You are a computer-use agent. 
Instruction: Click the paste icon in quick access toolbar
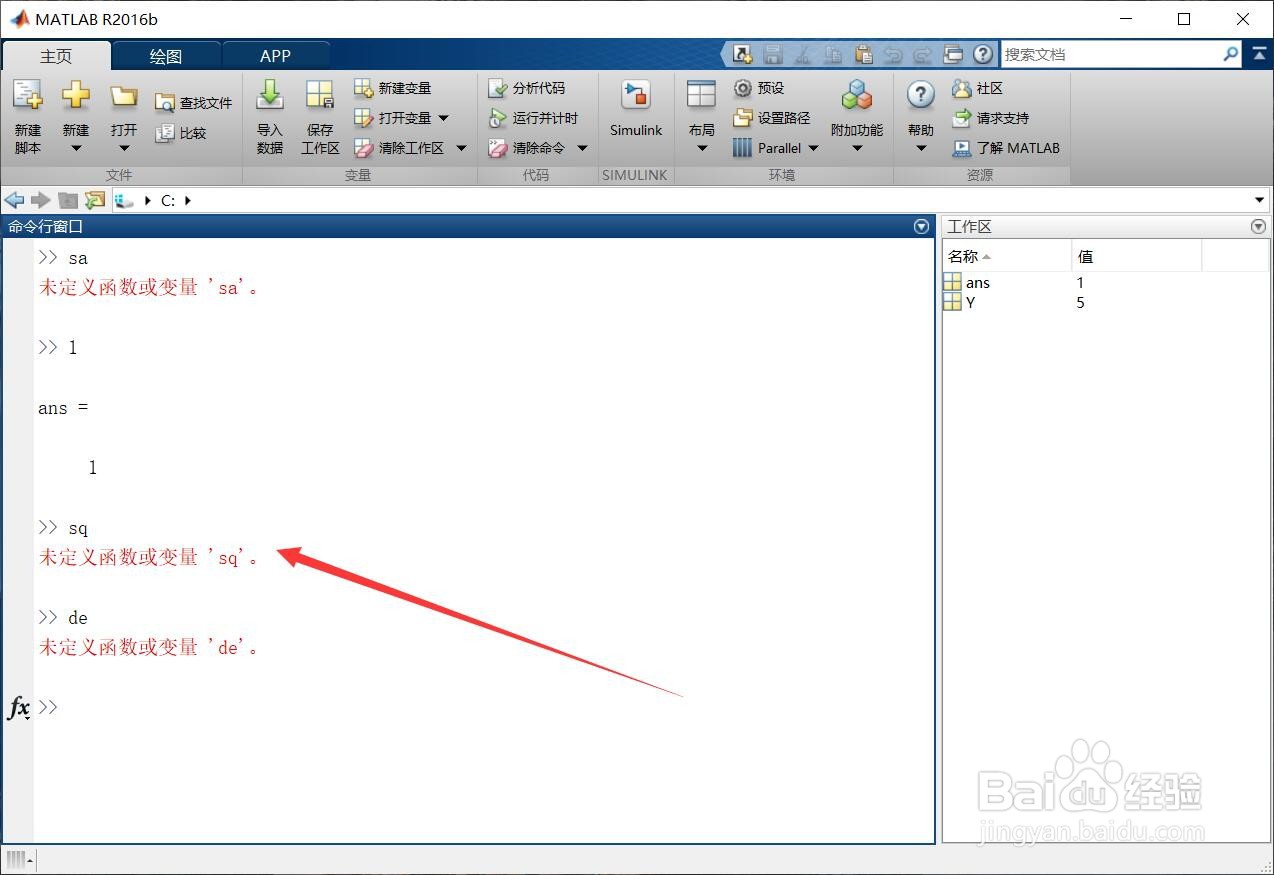[x=864, y=54]
